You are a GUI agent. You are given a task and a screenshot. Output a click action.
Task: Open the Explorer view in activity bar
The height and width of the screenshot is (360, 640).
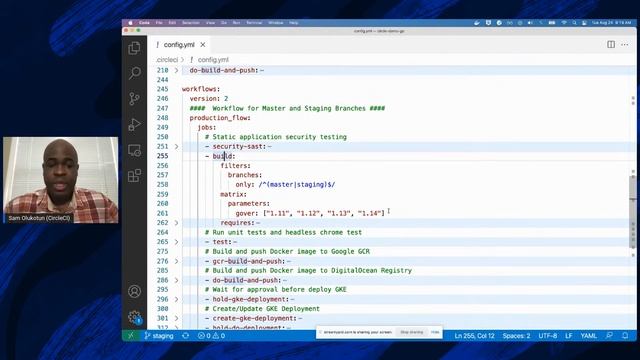pyautogui.click(x=134, y=48)
